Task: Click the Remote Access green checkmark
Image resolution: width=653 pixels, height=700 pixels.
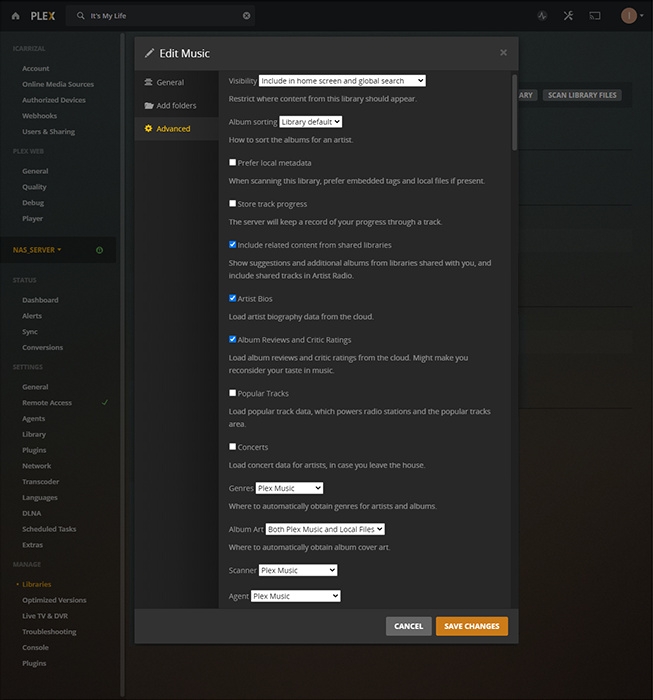Action: tap(105, 402)
